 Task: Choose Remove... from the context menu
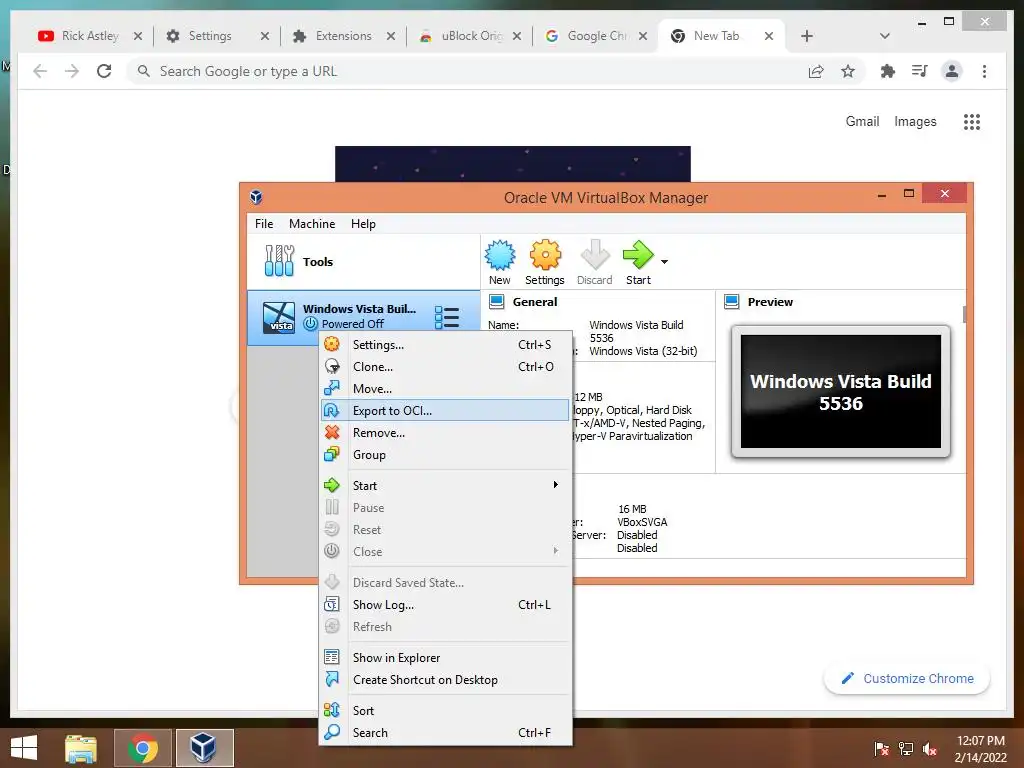point(445,433)
